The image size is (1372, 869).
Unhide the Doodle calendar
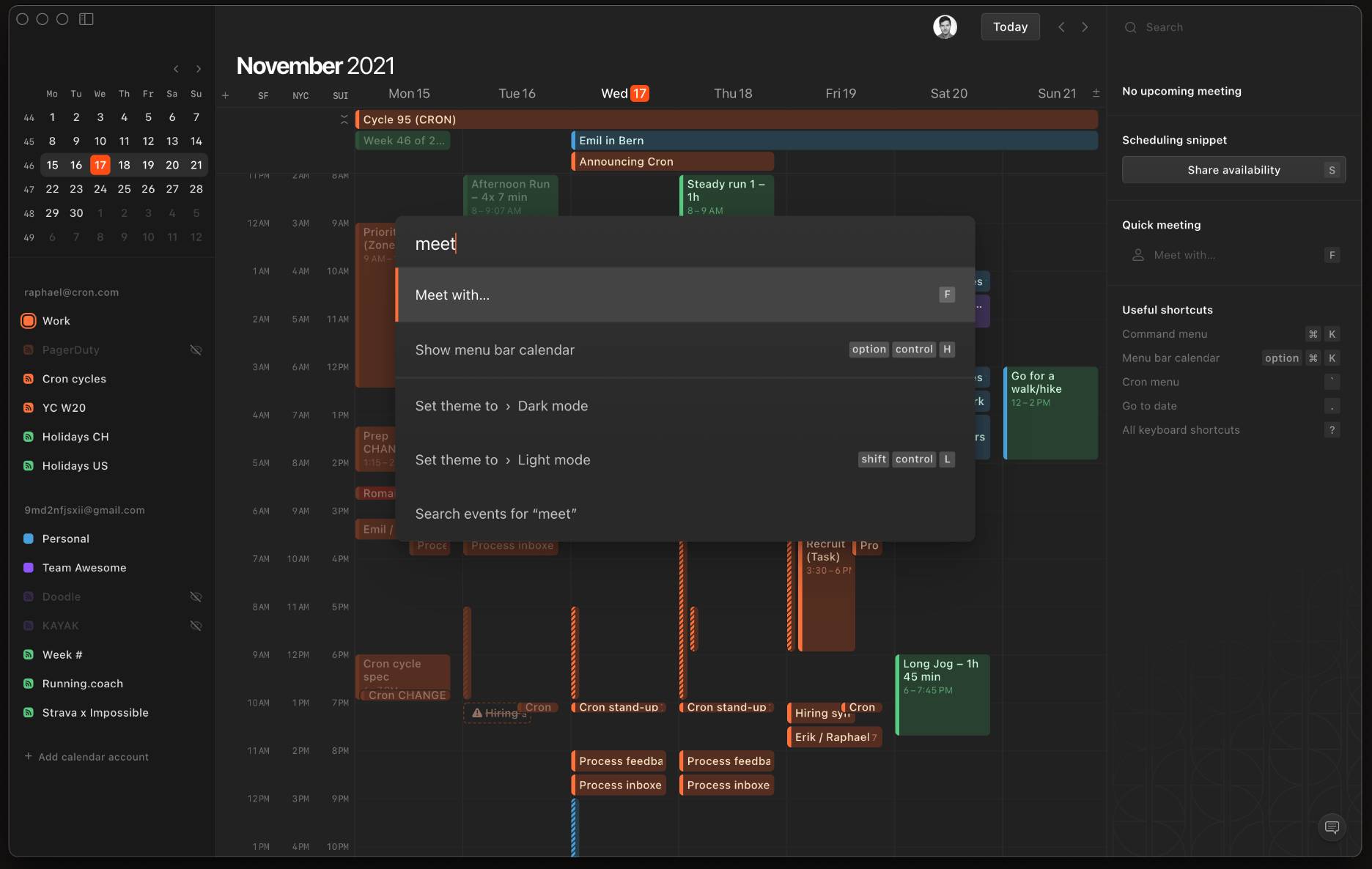point(196,597)
